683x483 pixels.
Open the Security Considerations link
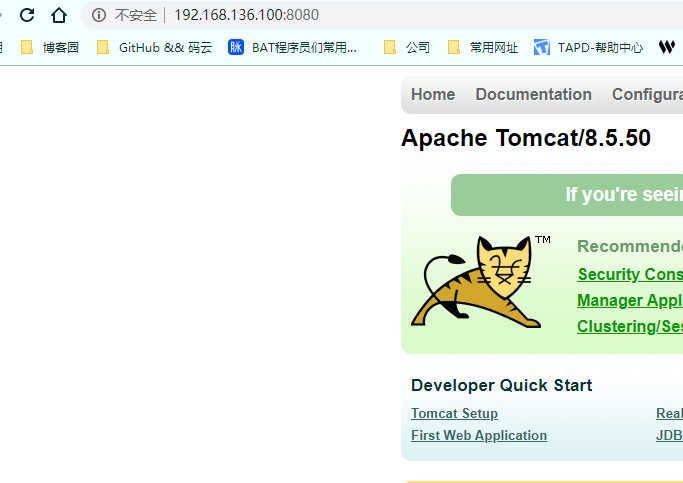[630, 274]
